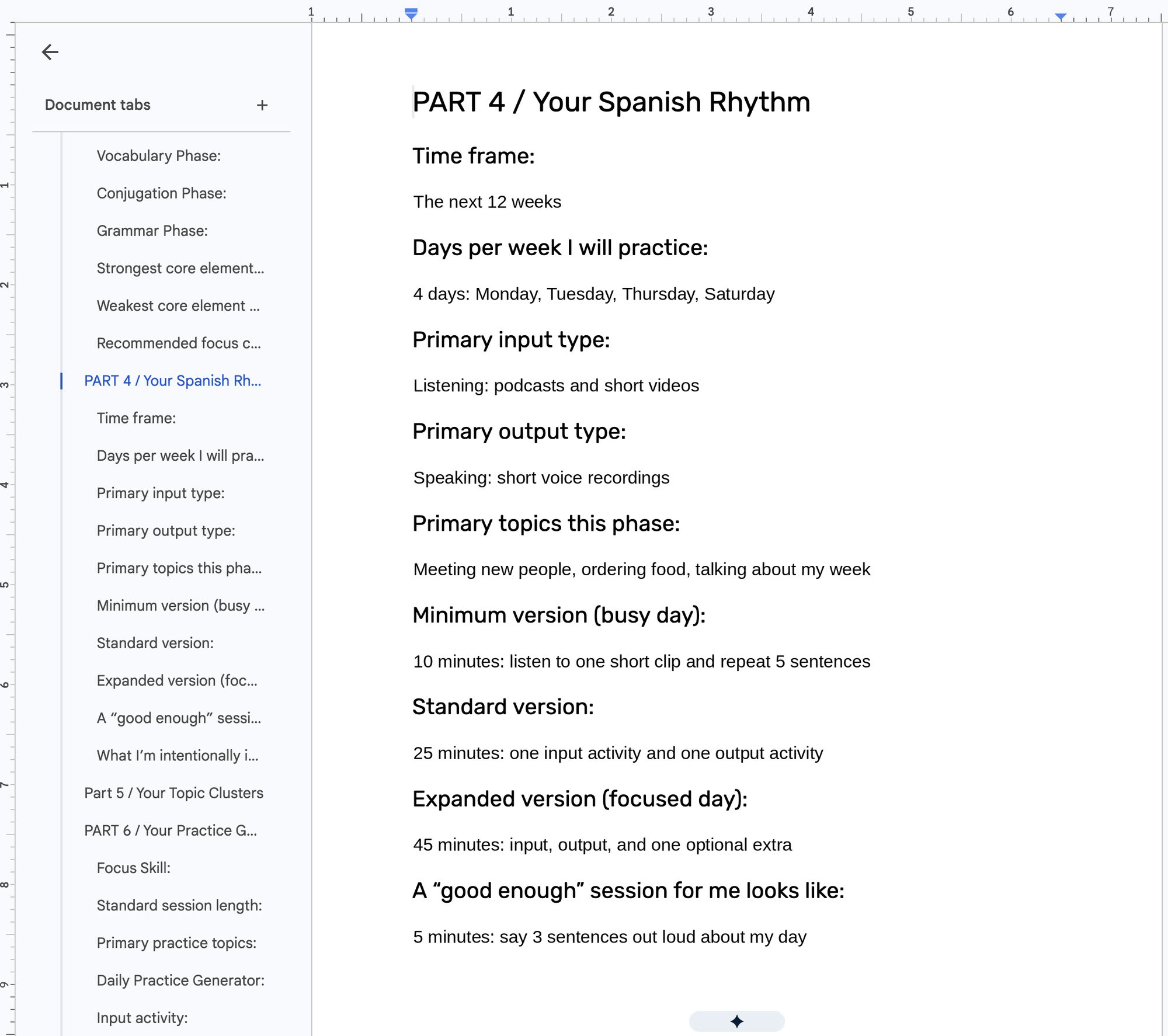
Task: Add a new document tab with plus icon
Action: (x=262, y=105)
